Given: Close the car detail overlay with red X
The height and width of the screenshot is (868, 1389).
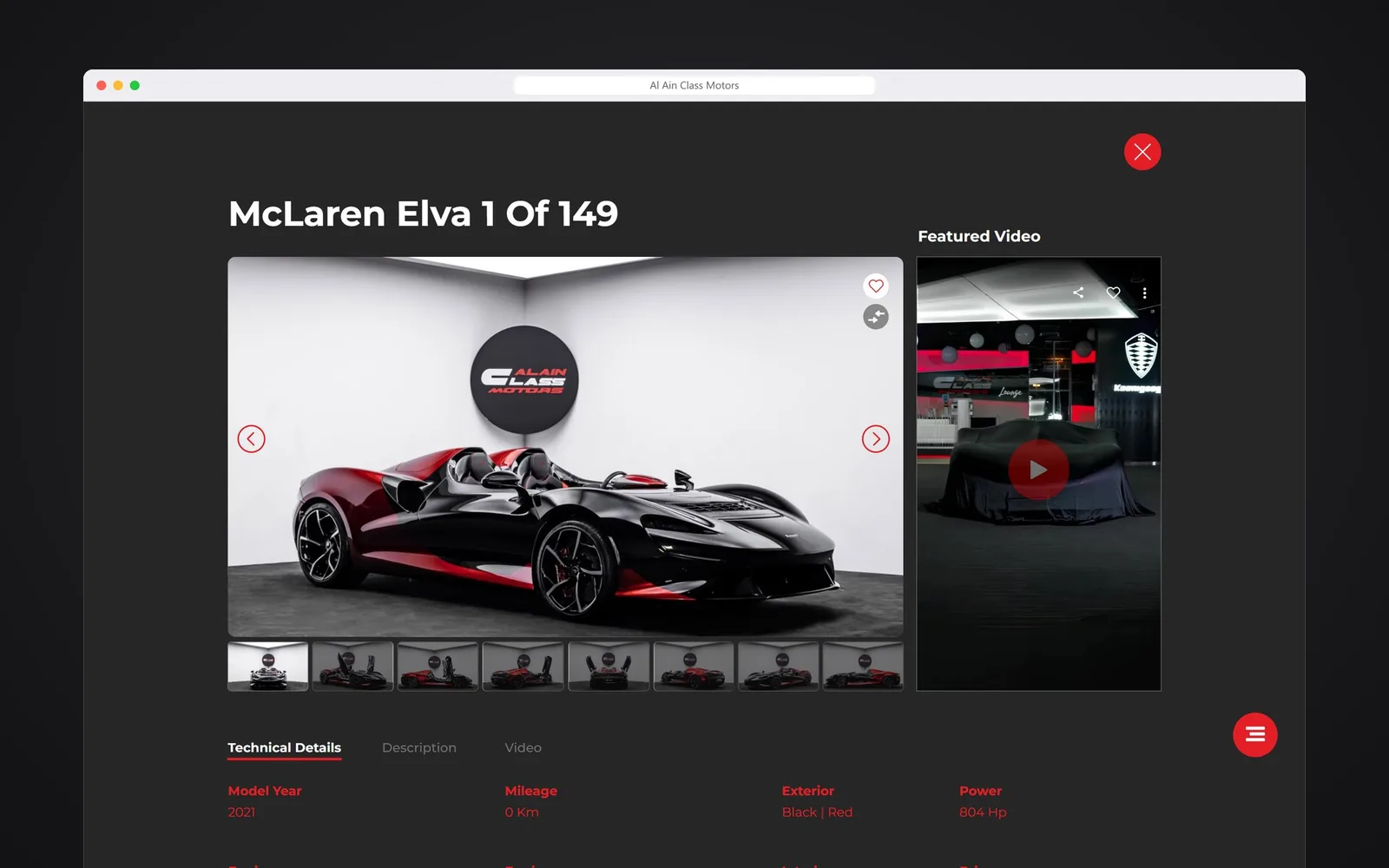Looking at the screenshot, I should tap(1142, 152).
